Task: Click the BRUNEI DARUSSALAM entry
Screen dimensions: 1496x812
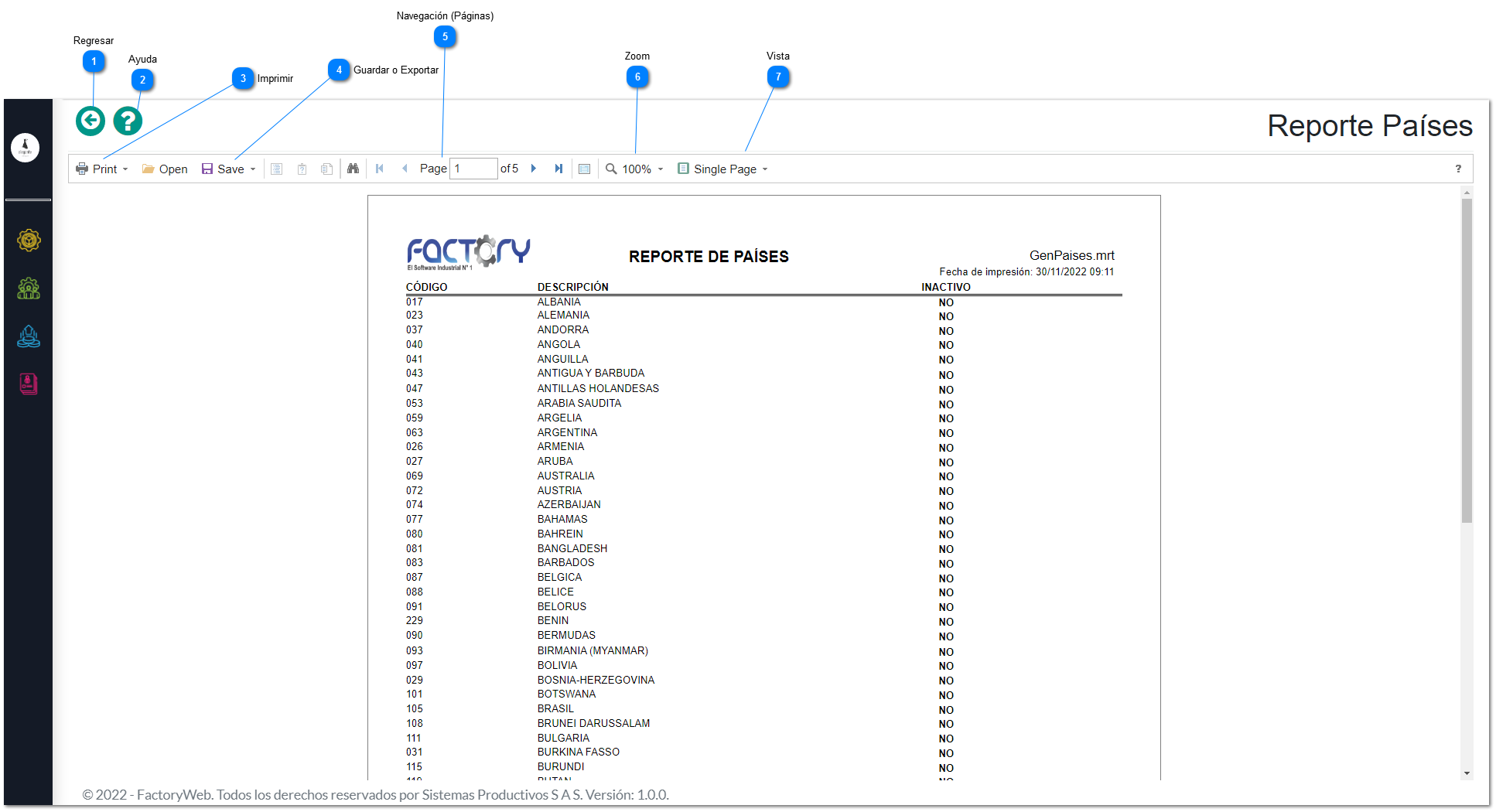Action: [593, 723]
